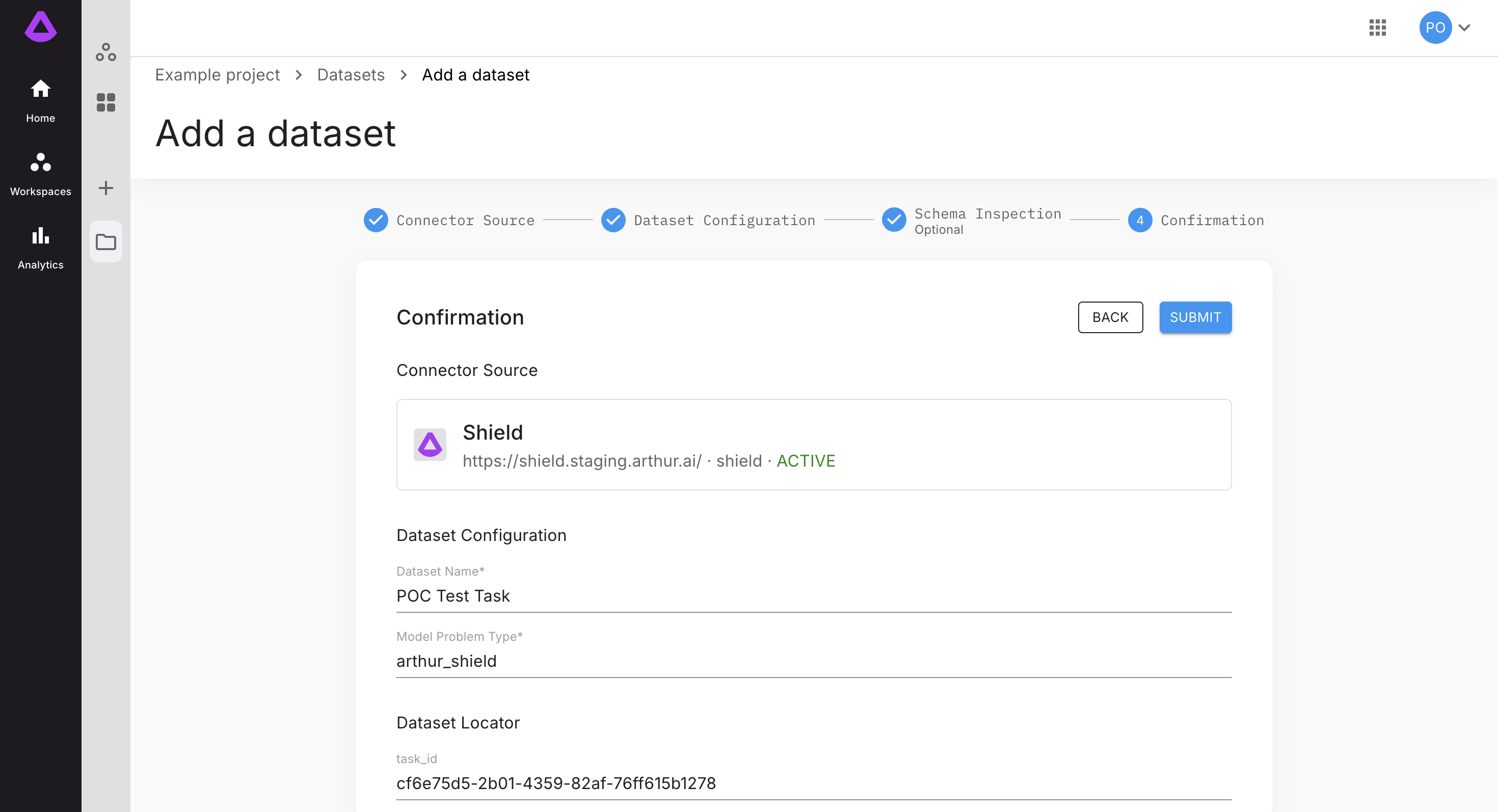Click the Connector Source section heading

point(467,370)
